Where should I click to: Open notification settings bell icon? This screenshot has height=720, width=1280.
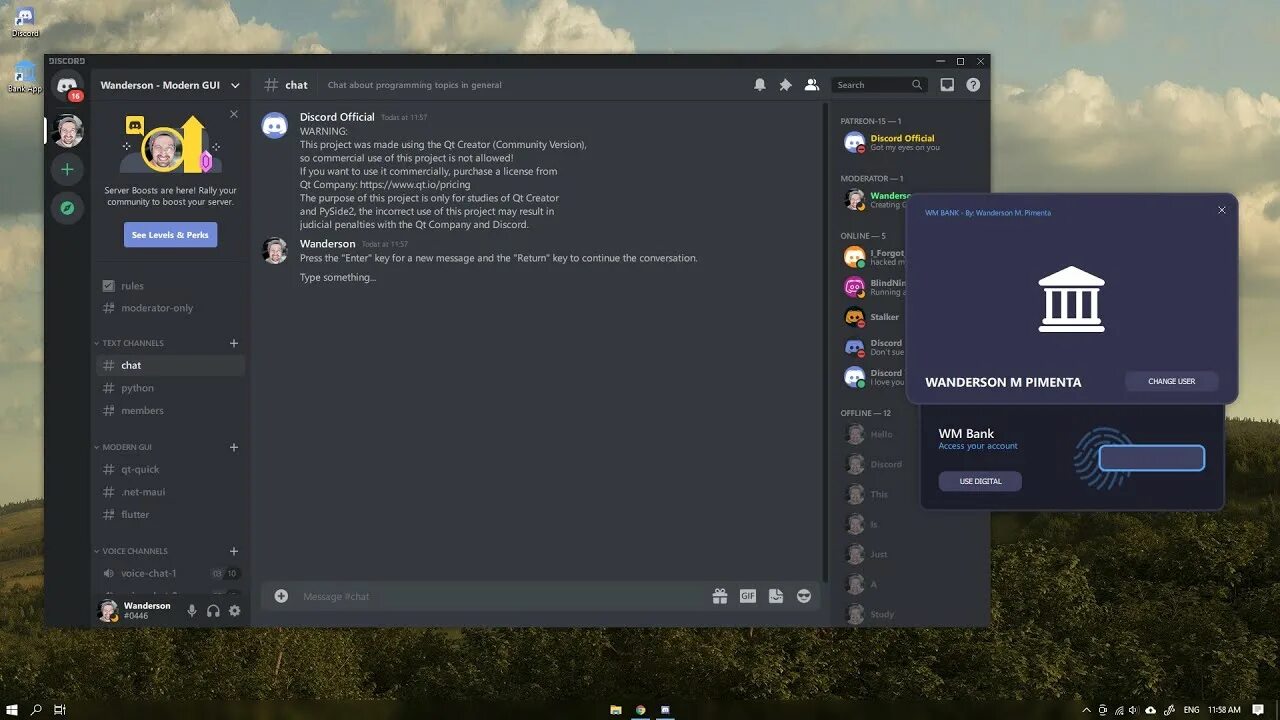760,85
